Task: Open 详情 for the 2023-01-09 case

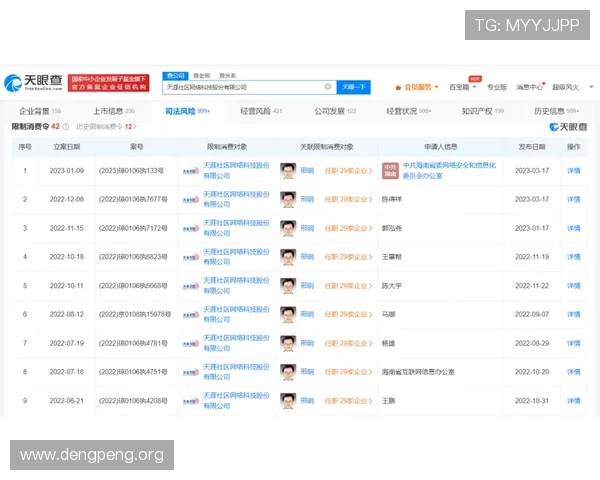Action: 574,171
